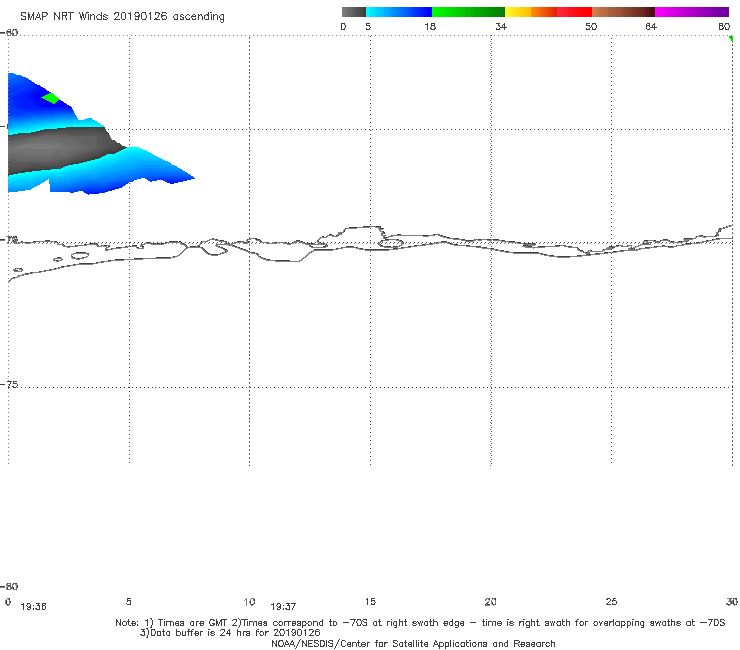Click the '-70' latitude label
The image size is (740, 650).
pos(9,240)
